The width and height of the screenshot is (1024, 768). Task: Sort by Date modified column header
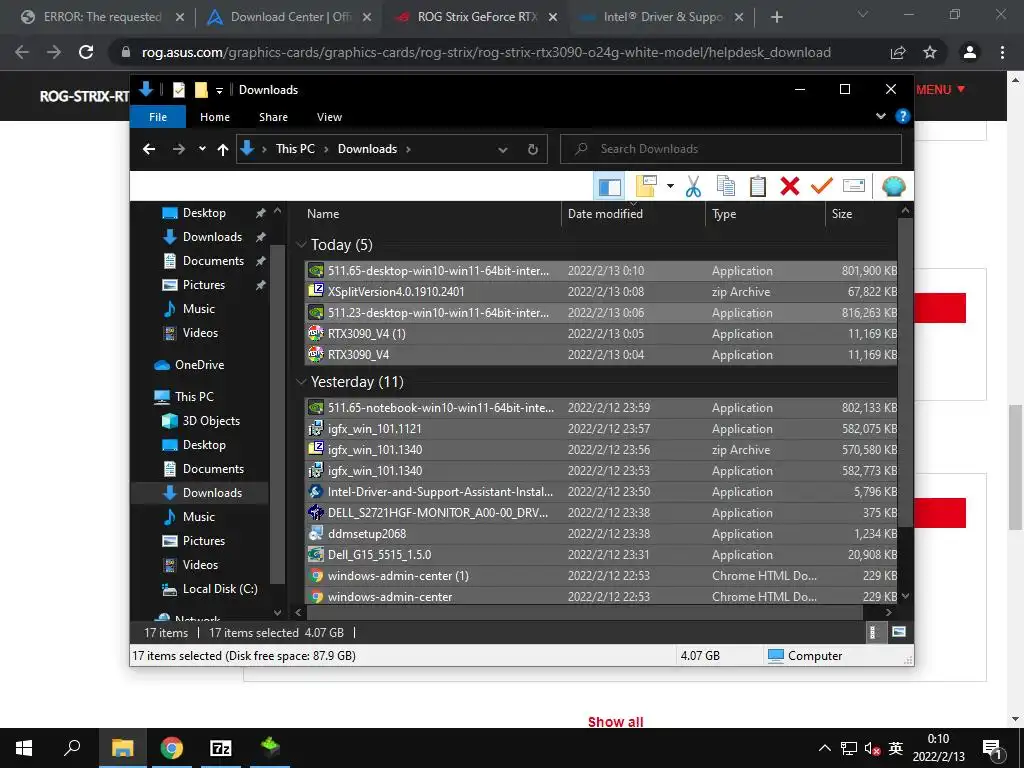(605, 214)
